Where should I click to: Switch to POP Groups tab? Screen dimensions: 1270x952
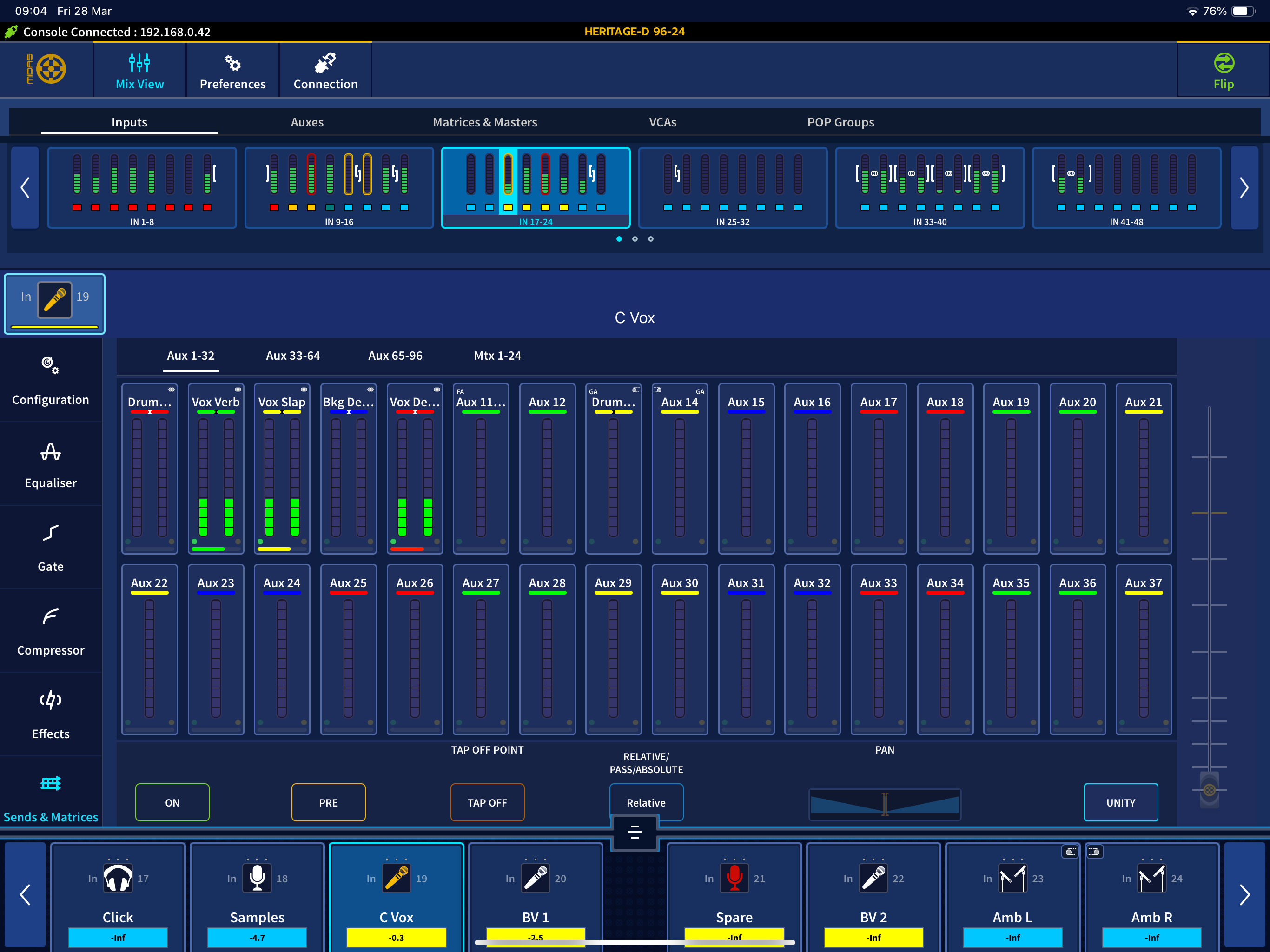840,122
